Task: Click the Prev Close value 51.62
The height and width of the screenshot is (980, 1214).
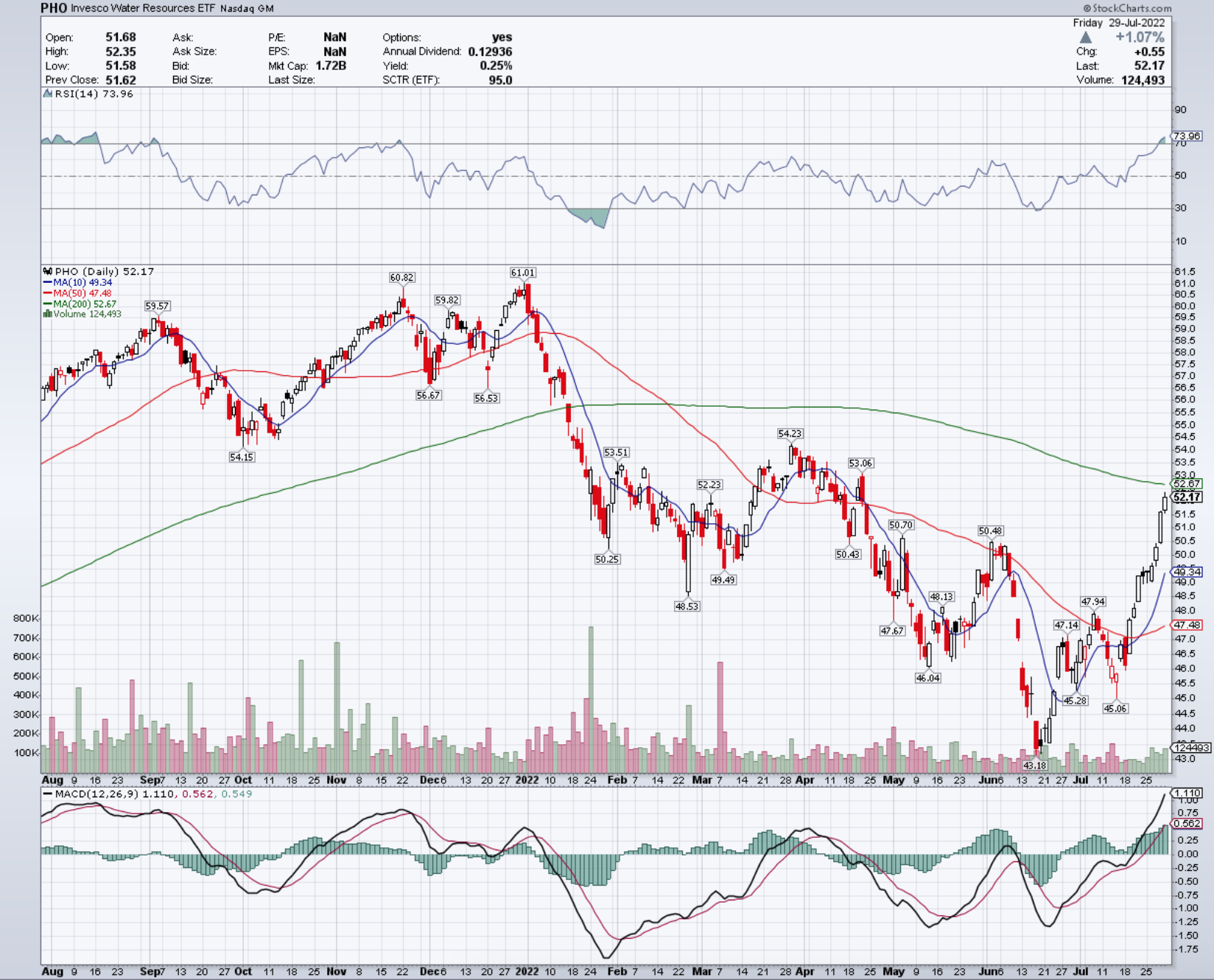Action: 121,80
